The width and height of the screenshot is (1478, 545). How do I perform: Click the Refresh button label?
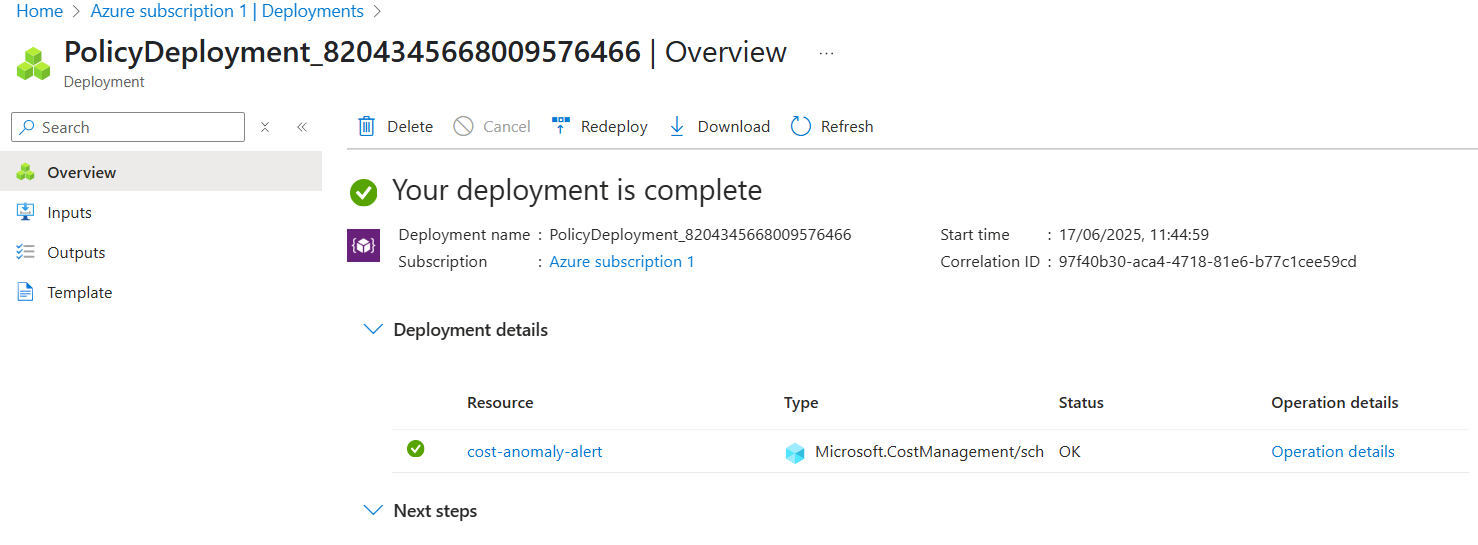pos(847,126)
